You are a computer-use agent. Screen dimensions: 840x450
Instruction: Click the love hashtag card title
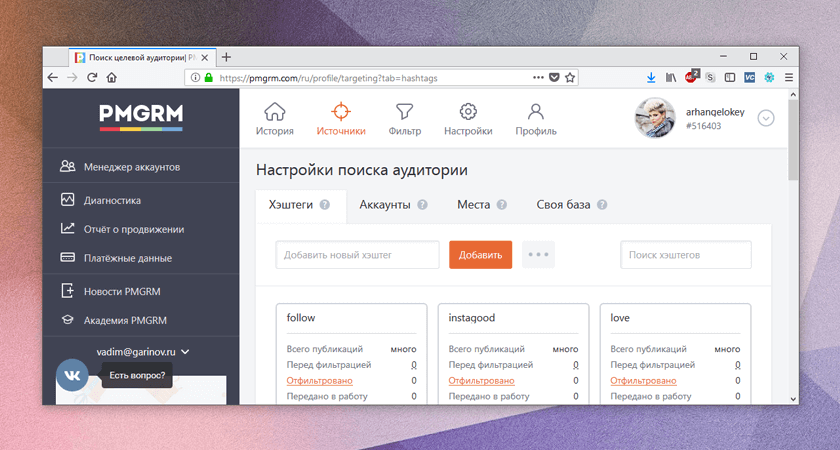click(x=620, y=318)
